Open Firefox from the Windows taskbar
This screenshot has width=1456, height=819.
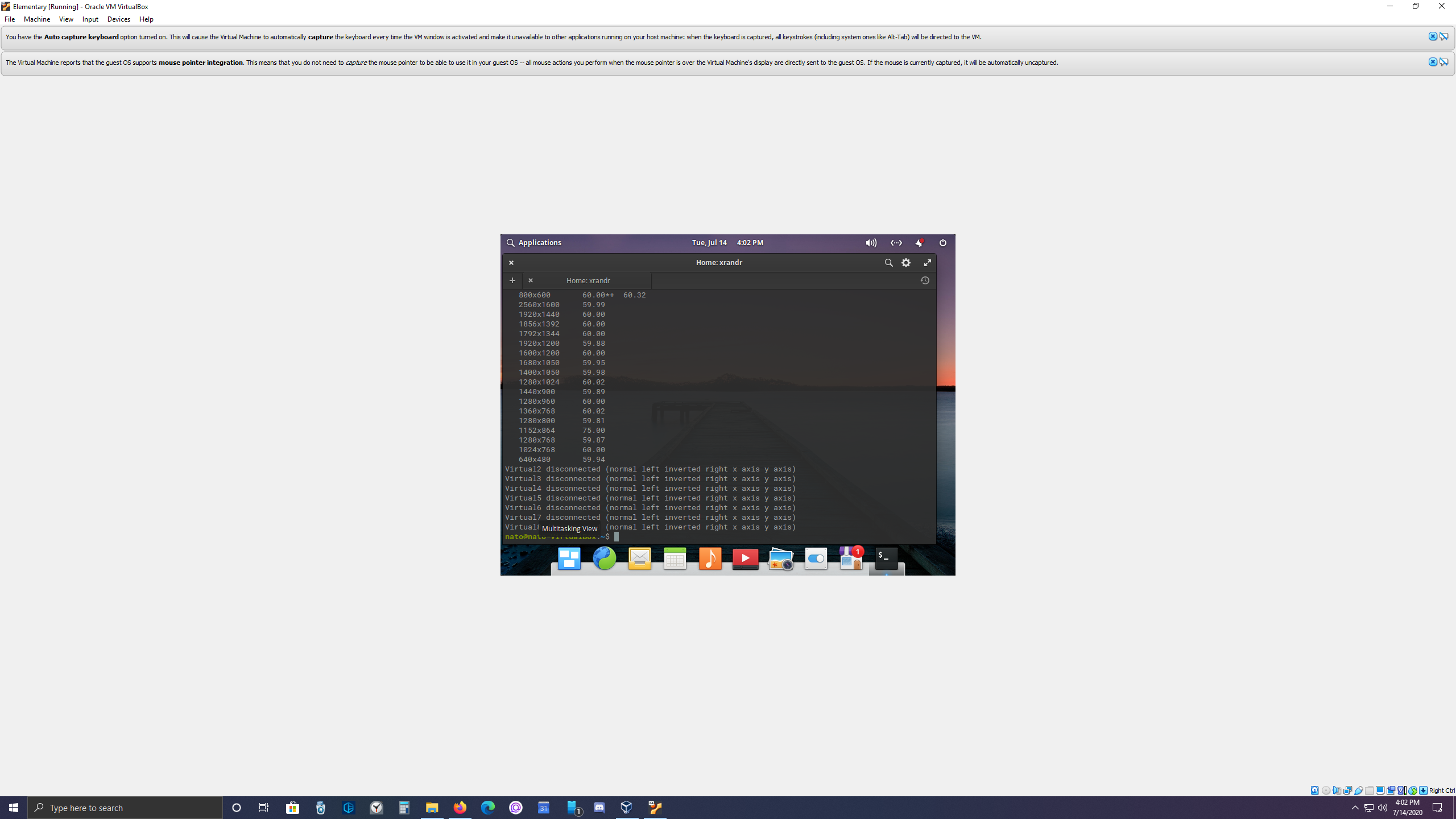pyautogui.click(x=460, y=808)
